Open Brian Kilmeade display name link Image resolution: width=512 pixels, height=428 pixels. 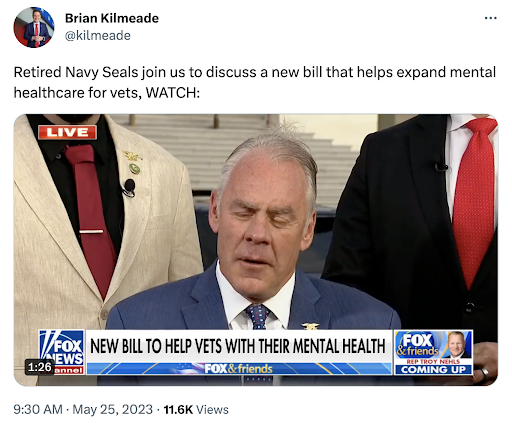112,18
